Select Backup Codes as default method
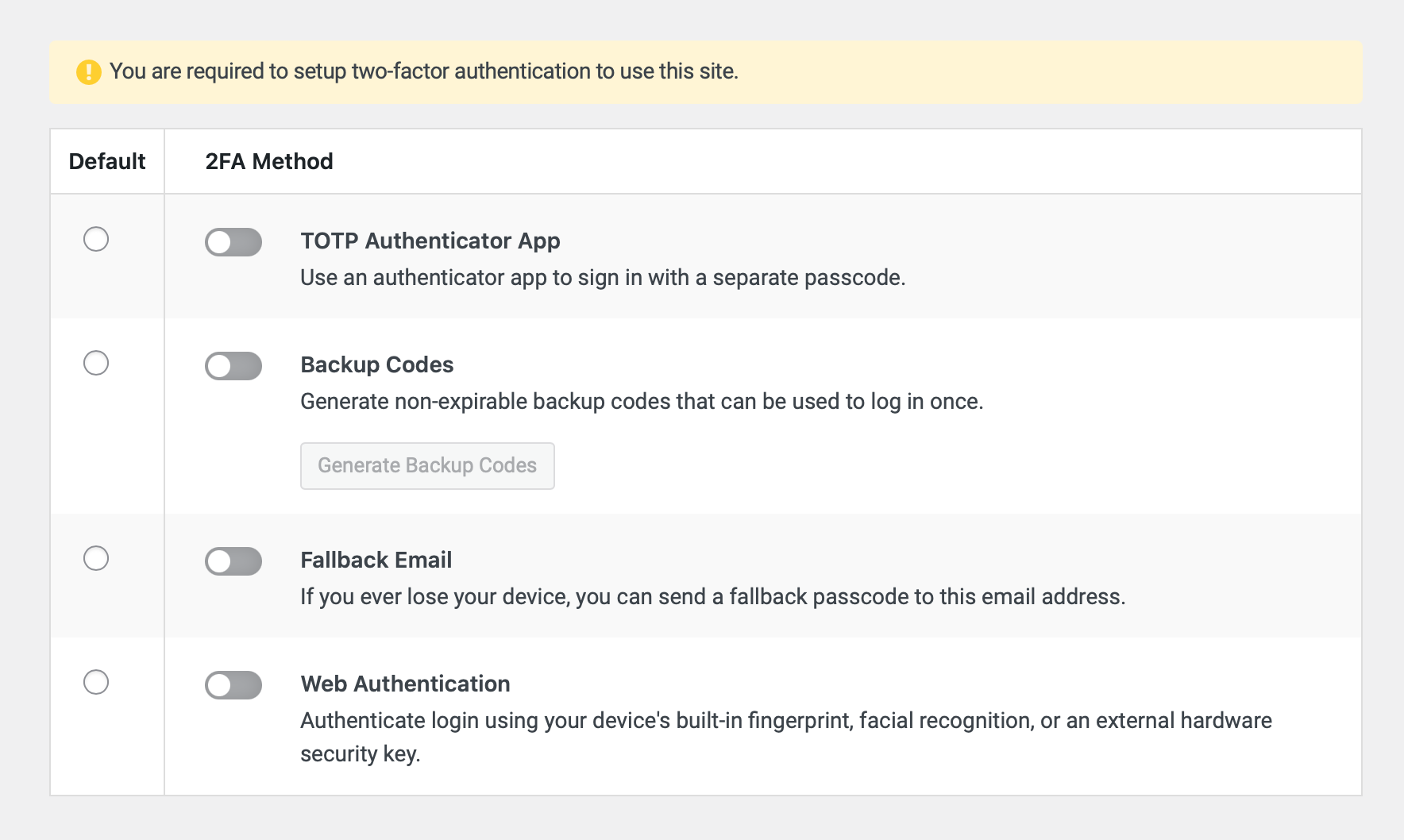Image resolution: width=1404 pixels, height=840 pixels. click(96, 363)
